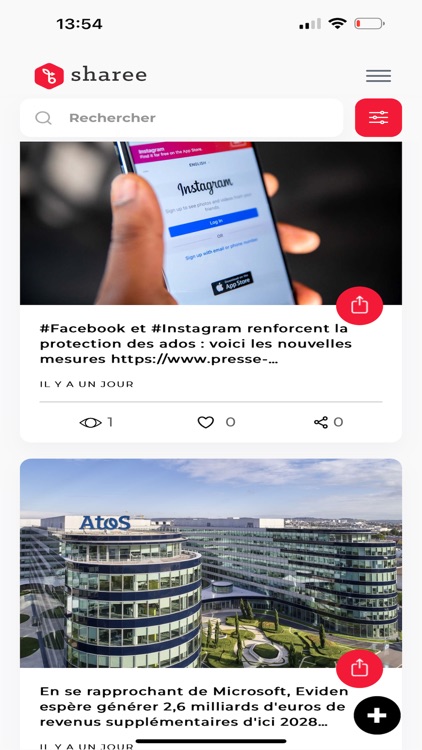Tap the sharee wordmark text
Viewport: 422px width, 750px height.
(x=109, y=75)
